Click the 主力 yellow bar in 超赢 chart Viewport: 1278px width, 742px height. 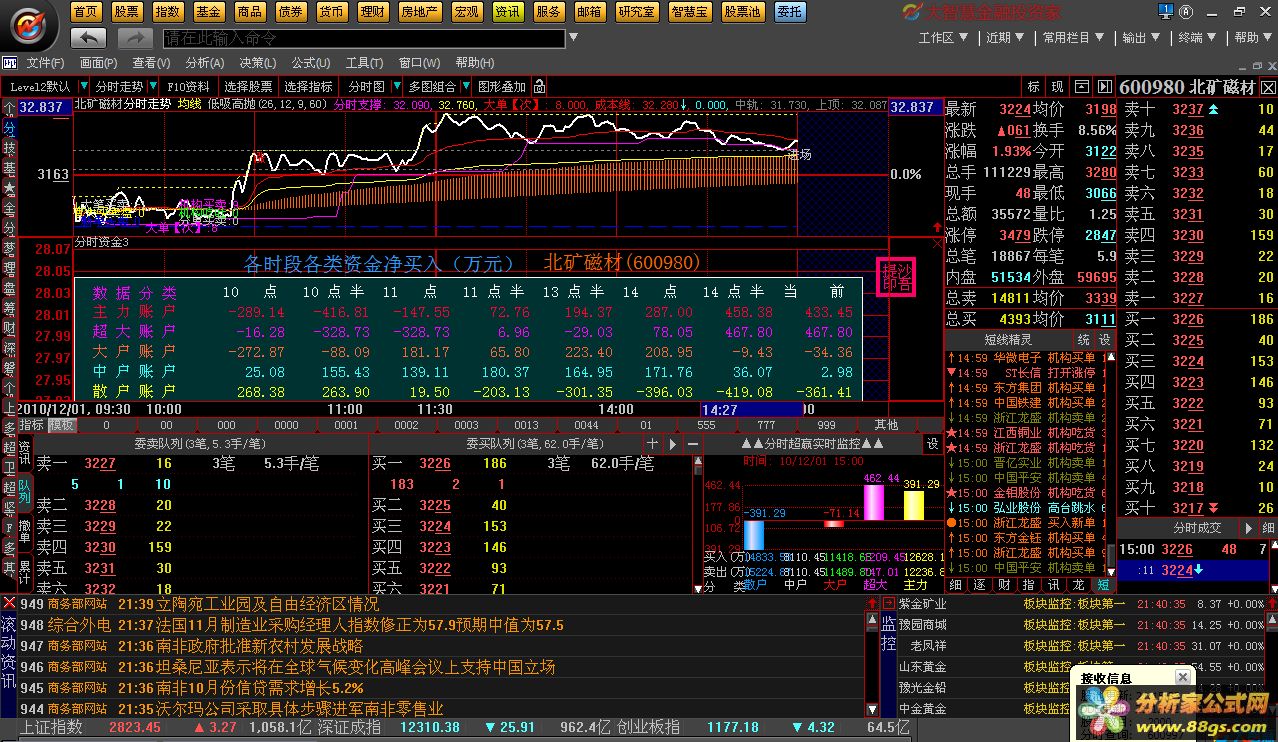point(914,505)
